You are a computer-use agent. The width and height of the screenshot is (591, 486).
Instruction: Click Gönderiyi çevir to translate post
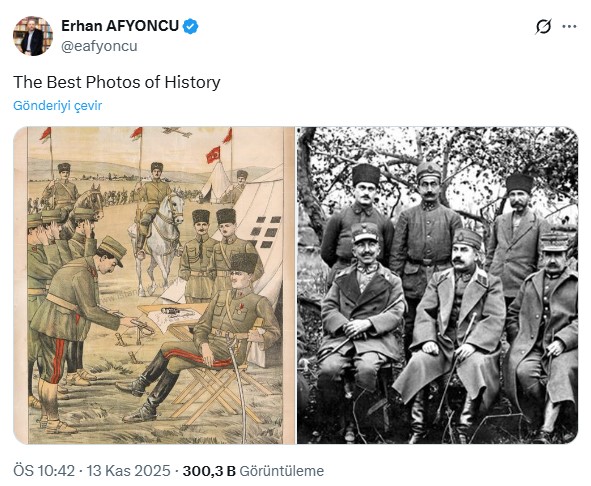[58, 106]
